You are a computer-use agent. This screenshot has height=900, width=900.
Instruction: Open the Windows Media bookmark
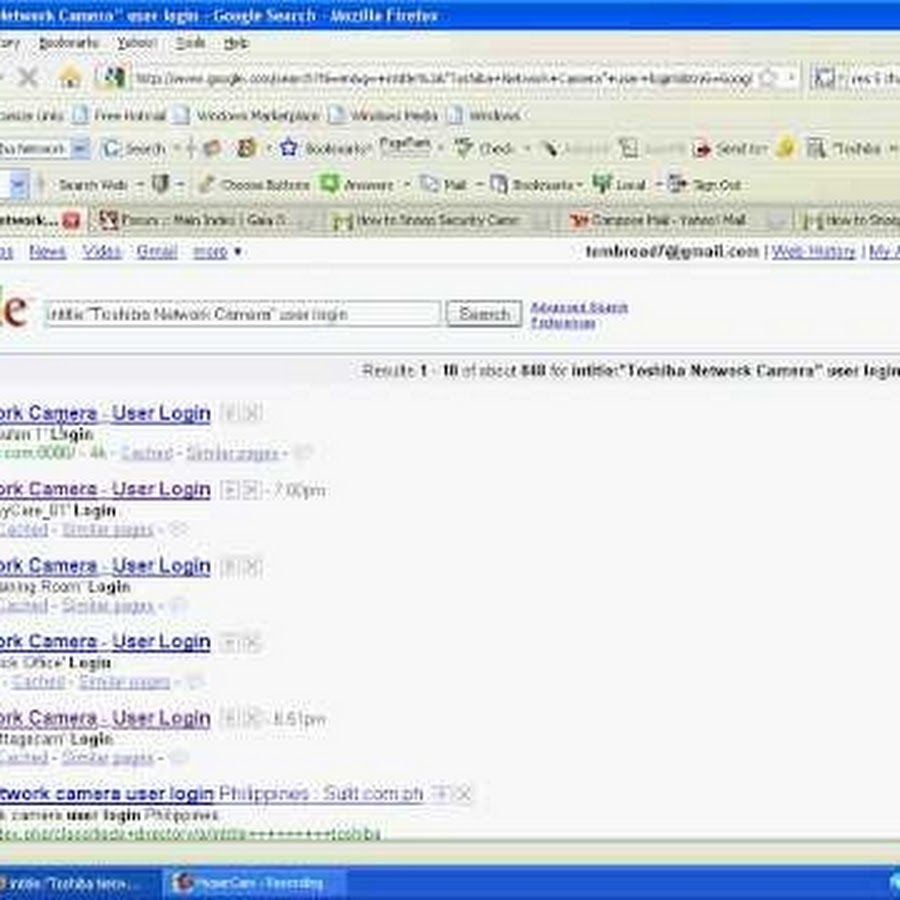383,115
